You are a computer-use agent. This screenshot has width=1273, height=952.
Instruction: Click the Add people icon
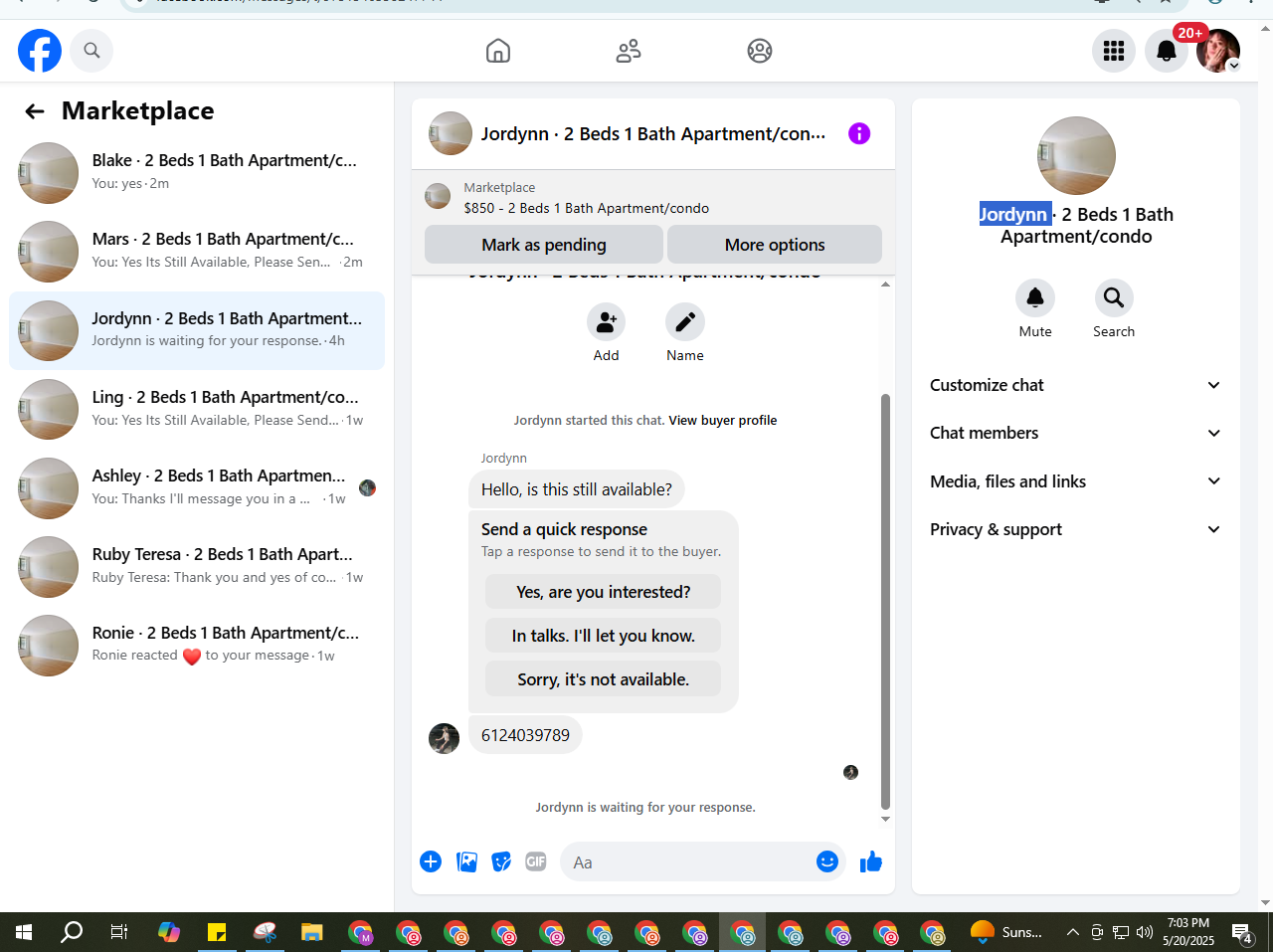coord(606,322)
